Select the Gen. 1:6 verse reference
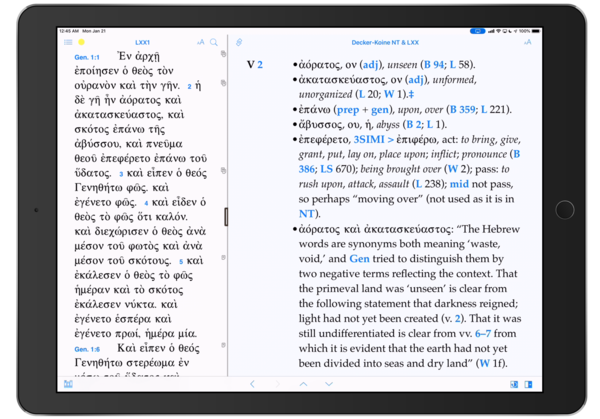 pos(88,348)
